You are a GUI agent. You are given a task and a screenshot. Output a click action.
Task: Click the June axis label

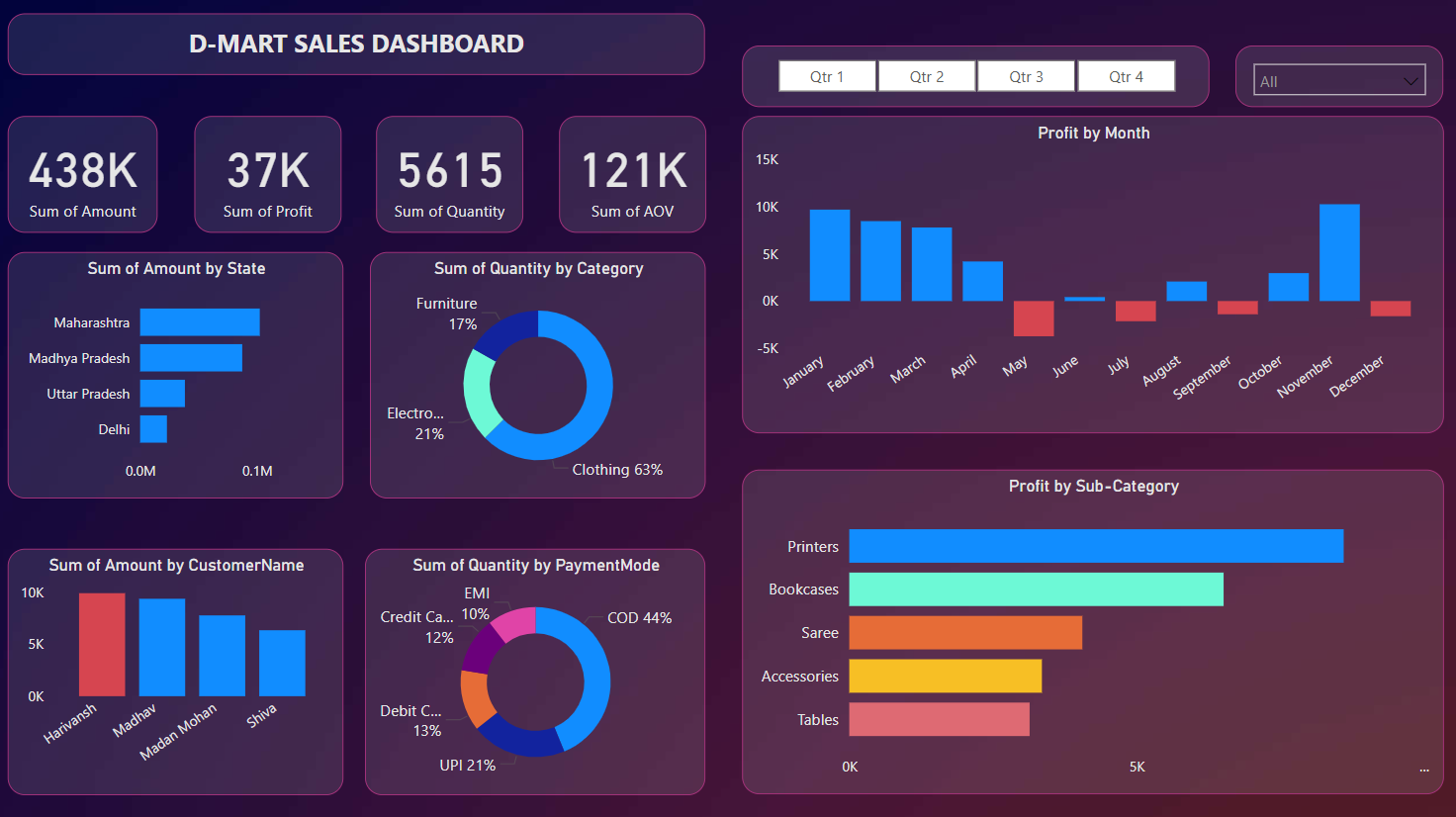click(1065, 366)
